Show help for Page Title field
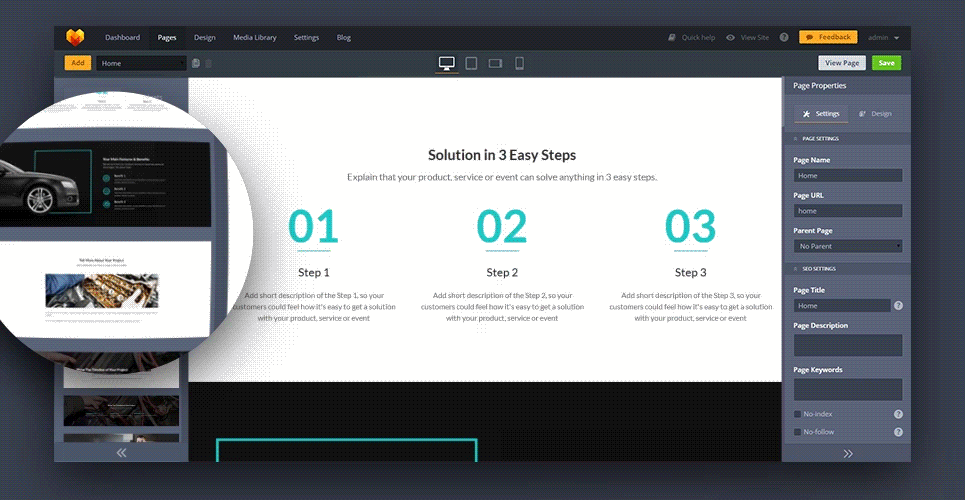The image size is (965, 500). (x=899, y=305)
